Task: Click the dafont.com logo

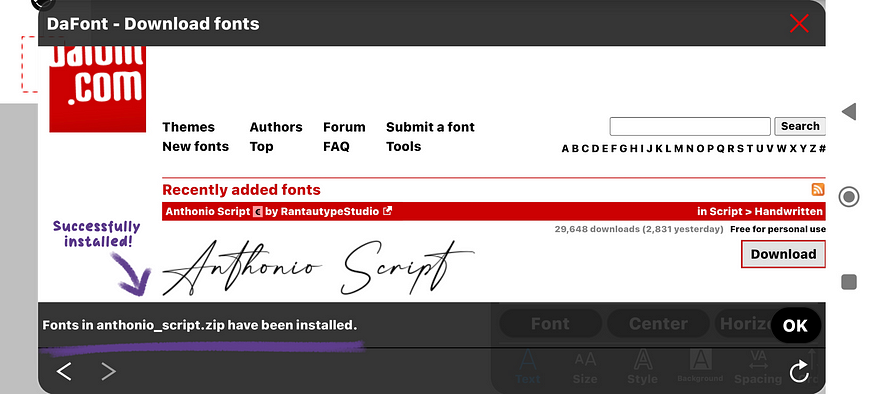Action: coord(98,89)
